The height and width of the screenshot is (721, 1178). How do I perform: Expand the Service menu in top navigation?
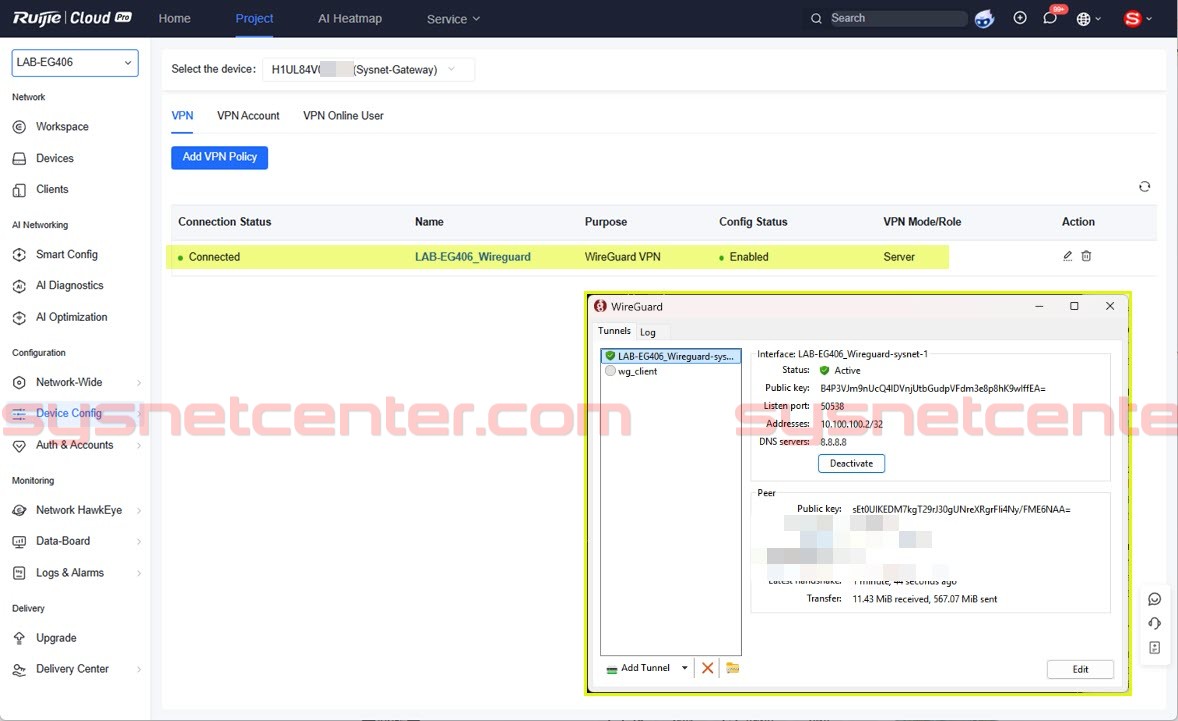point(453,19)
